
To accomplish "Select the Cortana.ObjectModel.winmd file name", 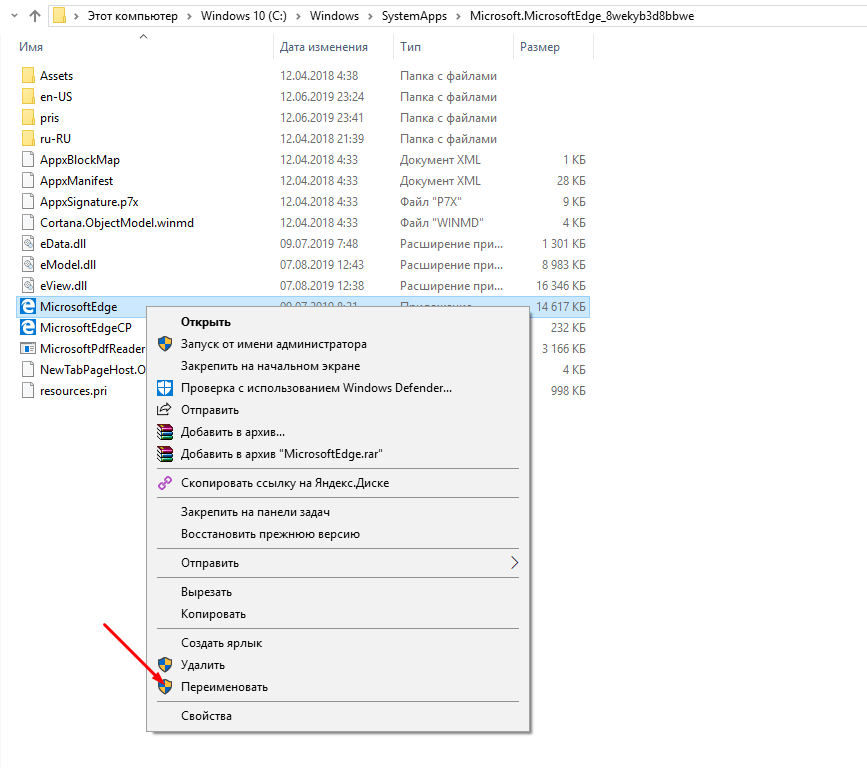I will [x=117, y=223].
